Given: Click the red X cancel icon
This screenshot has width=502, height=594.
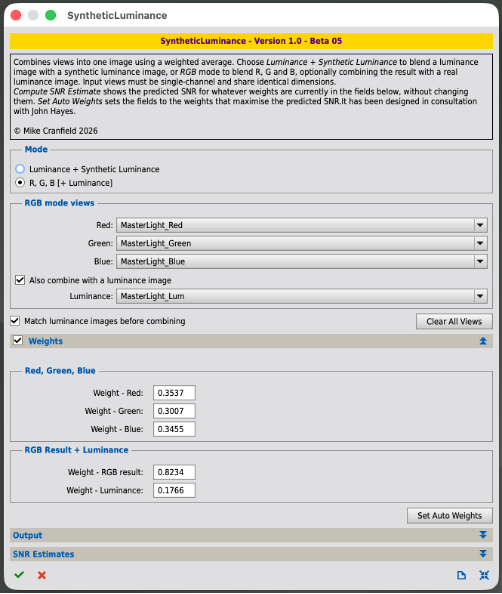Looking at the screenshot, I should tap(42, 575).
